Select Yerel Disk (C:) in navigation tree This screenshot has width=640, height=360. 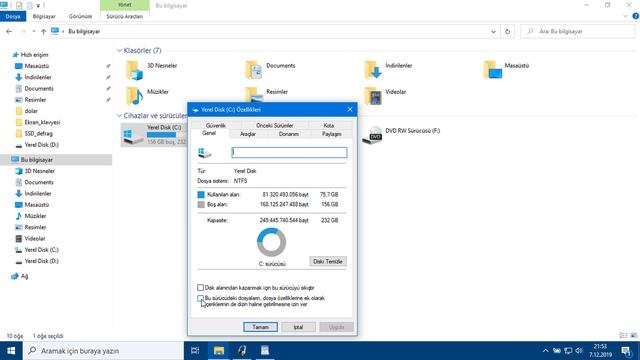click(x=41, y=250)
